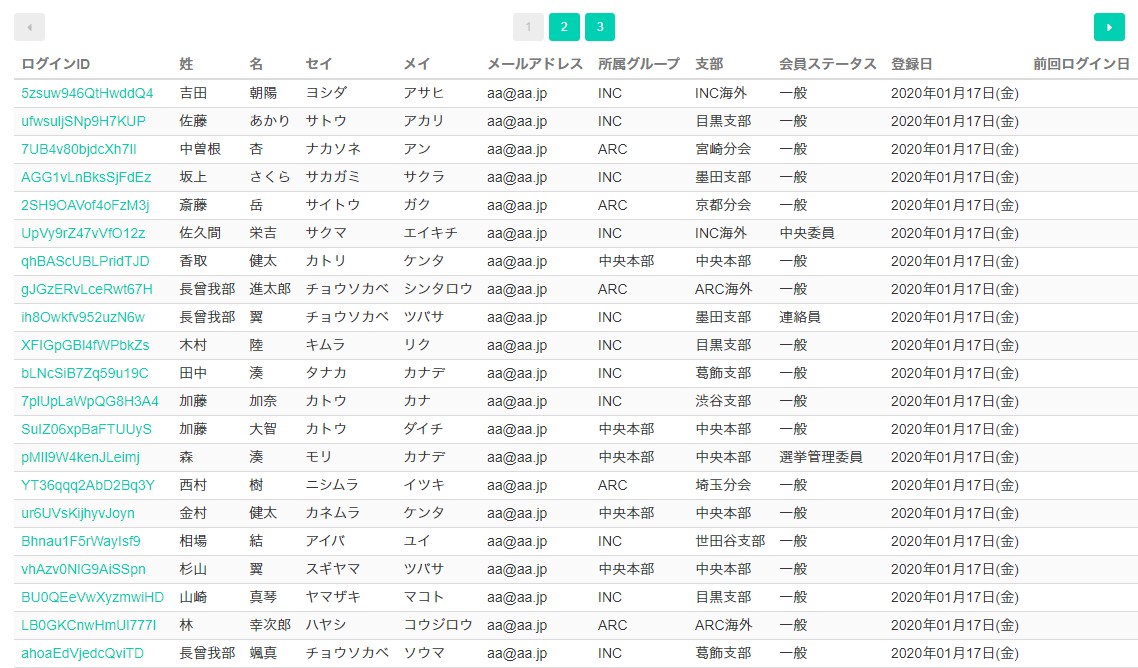
Task: Select the 中央委員 status cell
Action: coord(807,233)
